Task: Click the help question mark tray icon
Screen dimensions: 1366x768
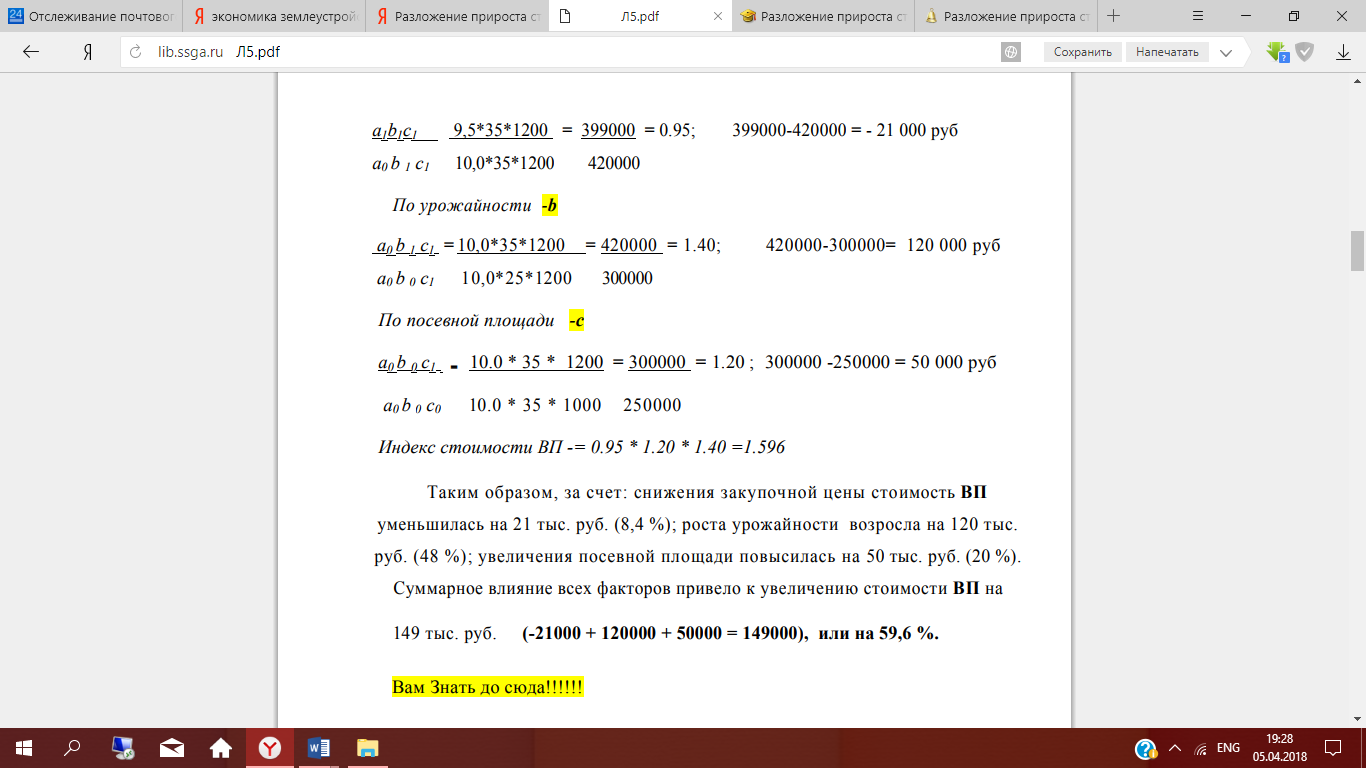Action: click(x=1146, y=749)
